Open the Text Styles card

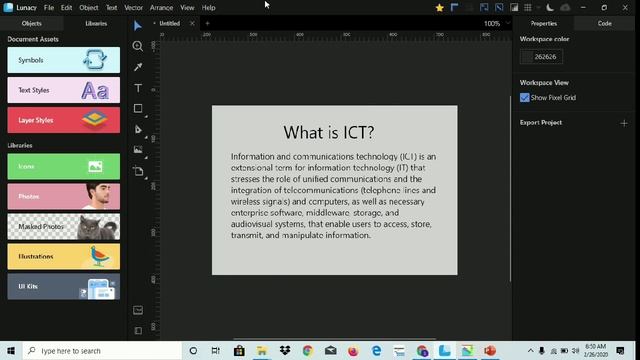[x=64, y=90]
